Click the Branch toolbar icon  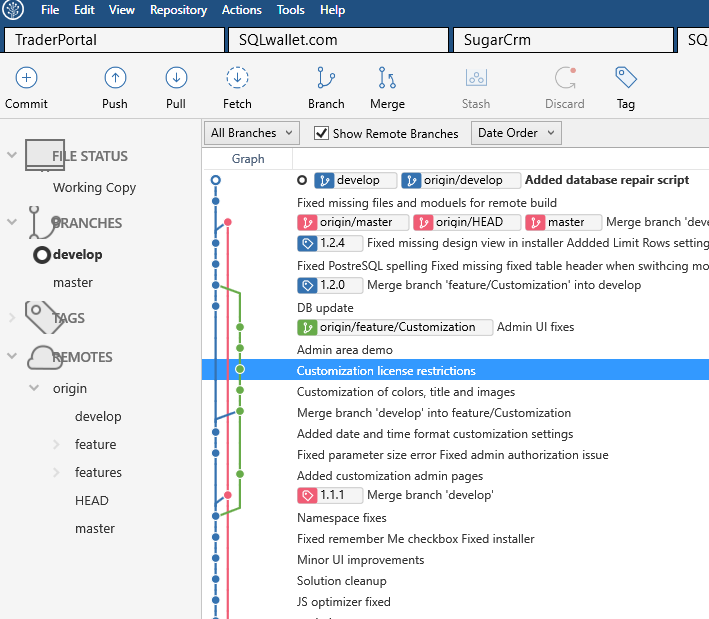point(326,78)
